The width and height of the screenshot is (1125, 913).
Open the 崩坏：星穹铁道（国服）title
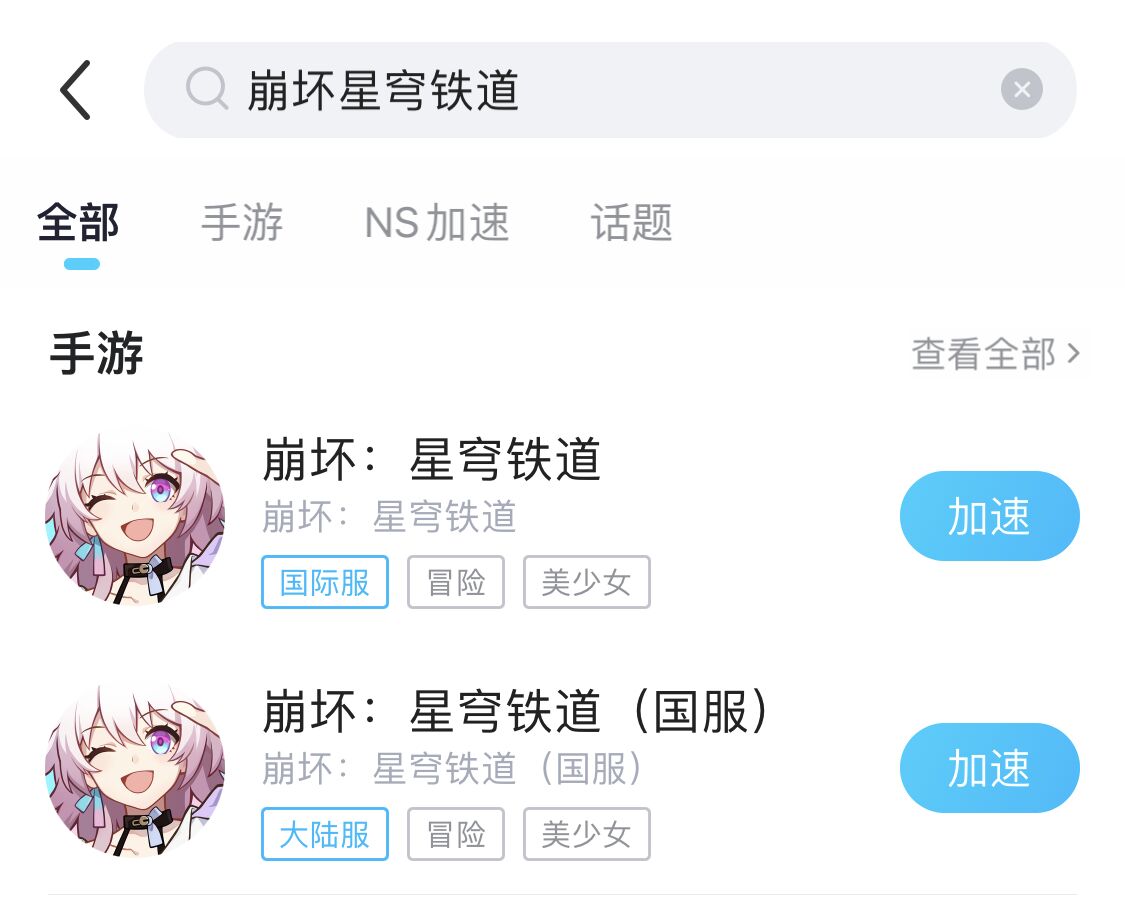pos(517,711)
